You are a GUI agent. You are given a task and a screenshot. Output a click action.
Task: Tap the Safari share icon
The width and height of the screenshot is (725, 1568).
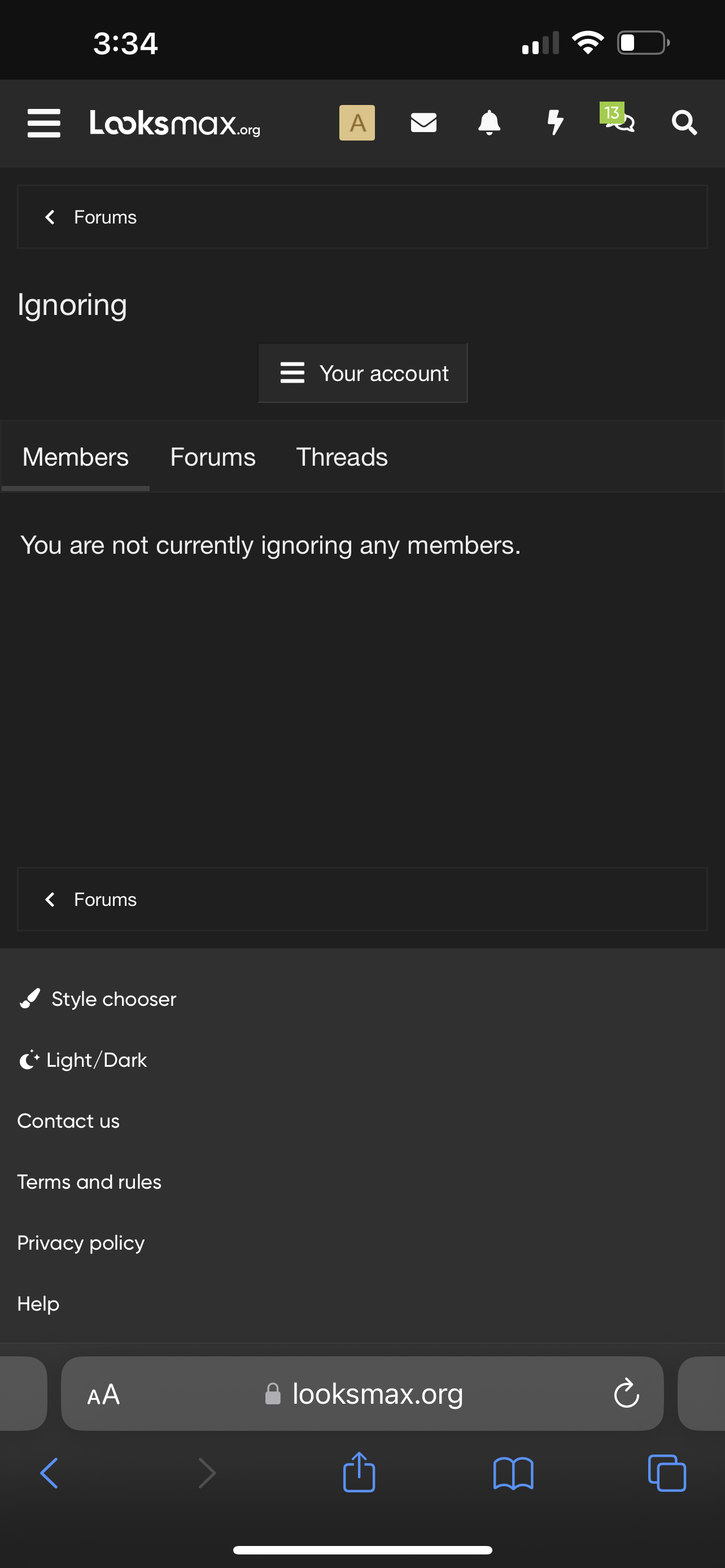[359, 1472]
